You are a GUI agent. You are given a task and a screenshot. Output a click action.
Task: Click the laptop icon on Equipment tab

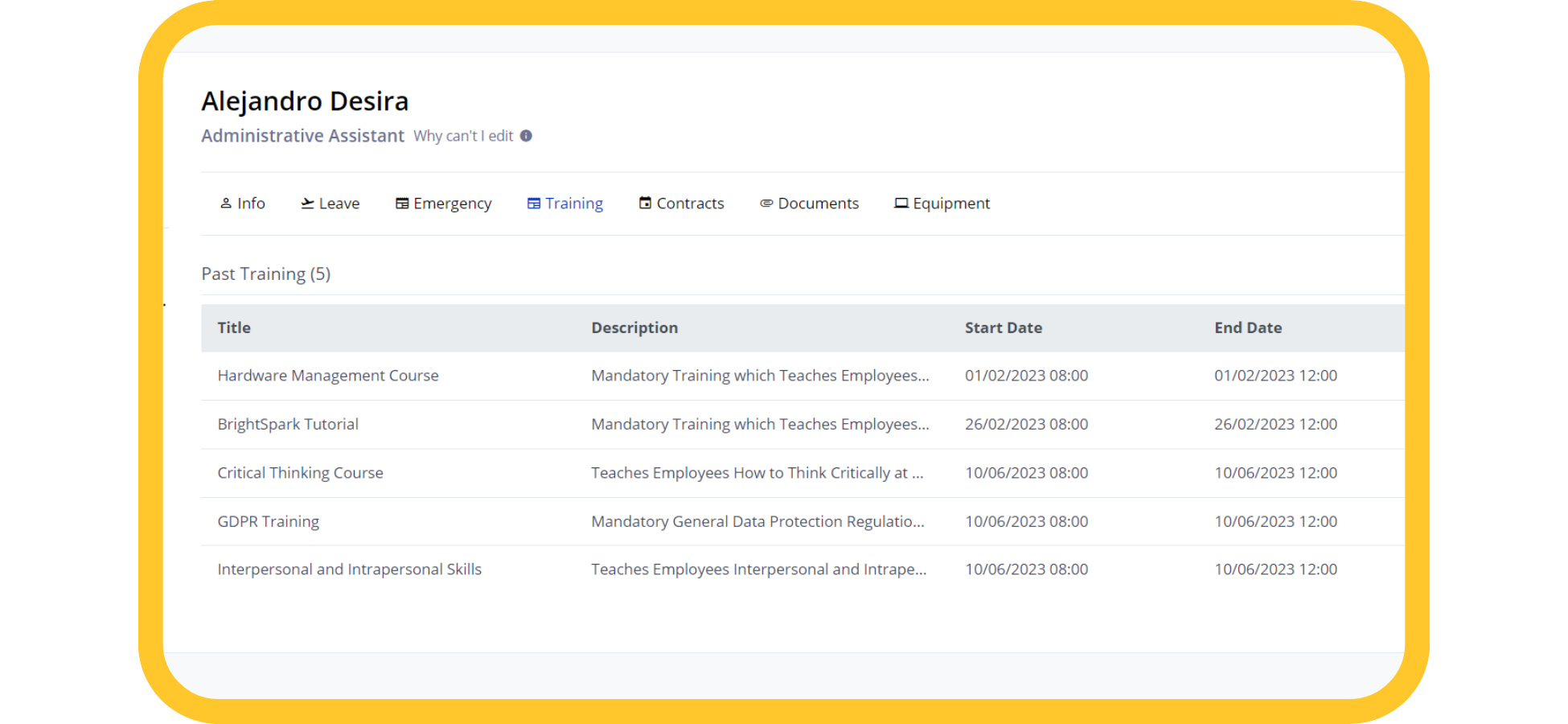901,204
